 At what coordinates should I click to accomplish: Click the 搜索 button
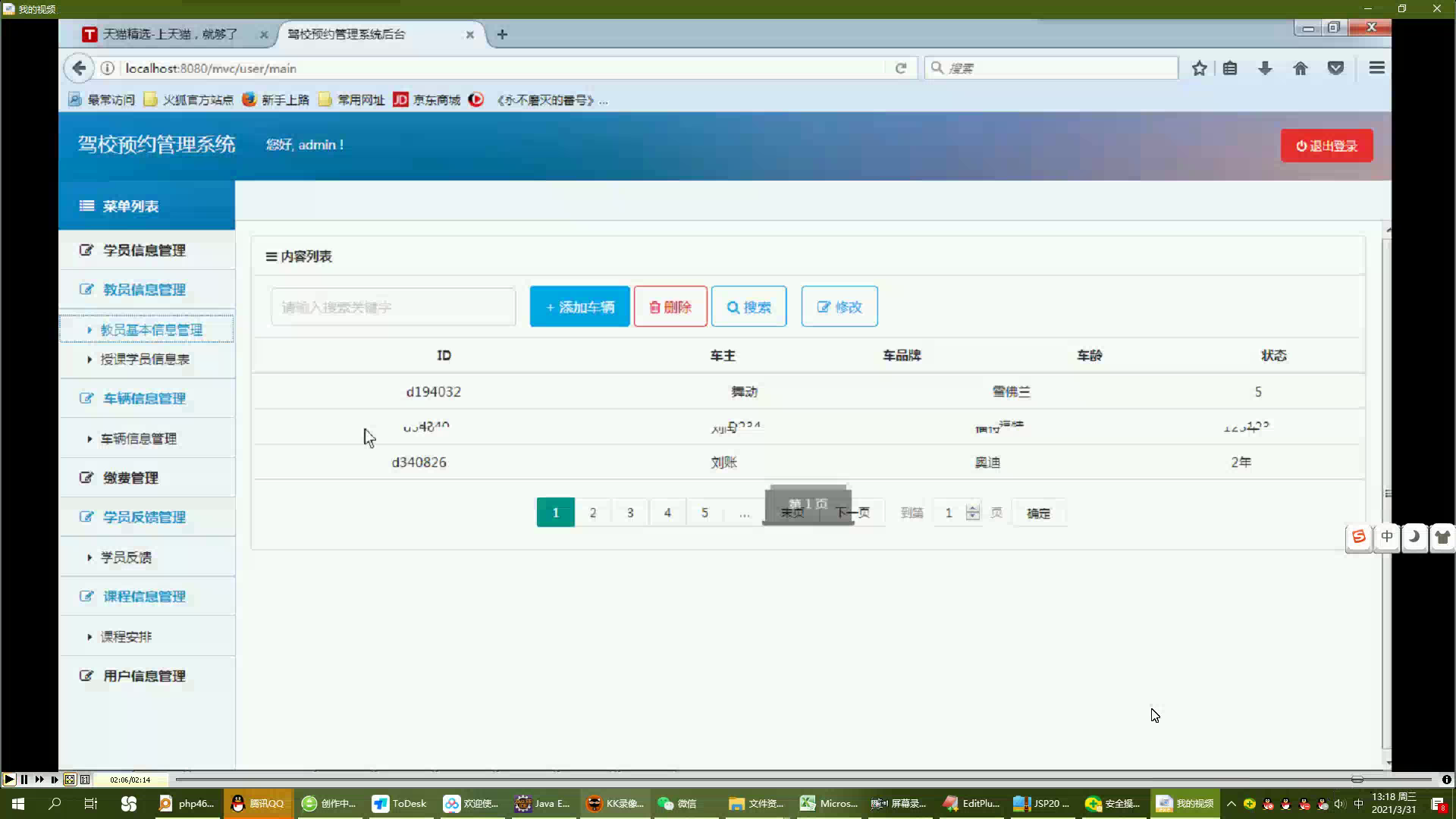(x=748, y=306)
